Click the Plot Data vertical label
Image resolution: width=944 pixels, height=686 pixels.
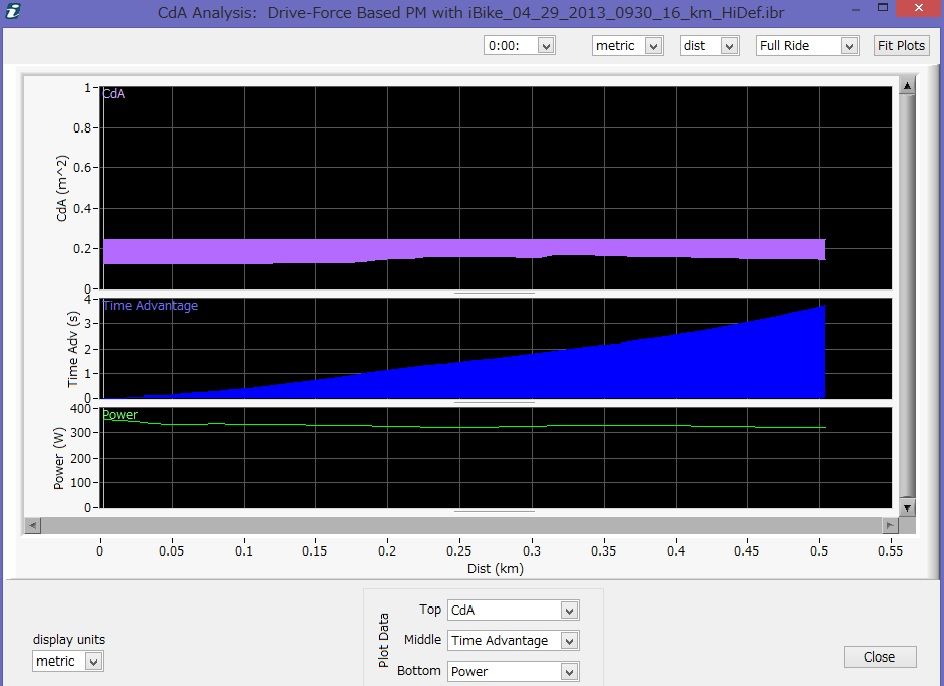383,640
